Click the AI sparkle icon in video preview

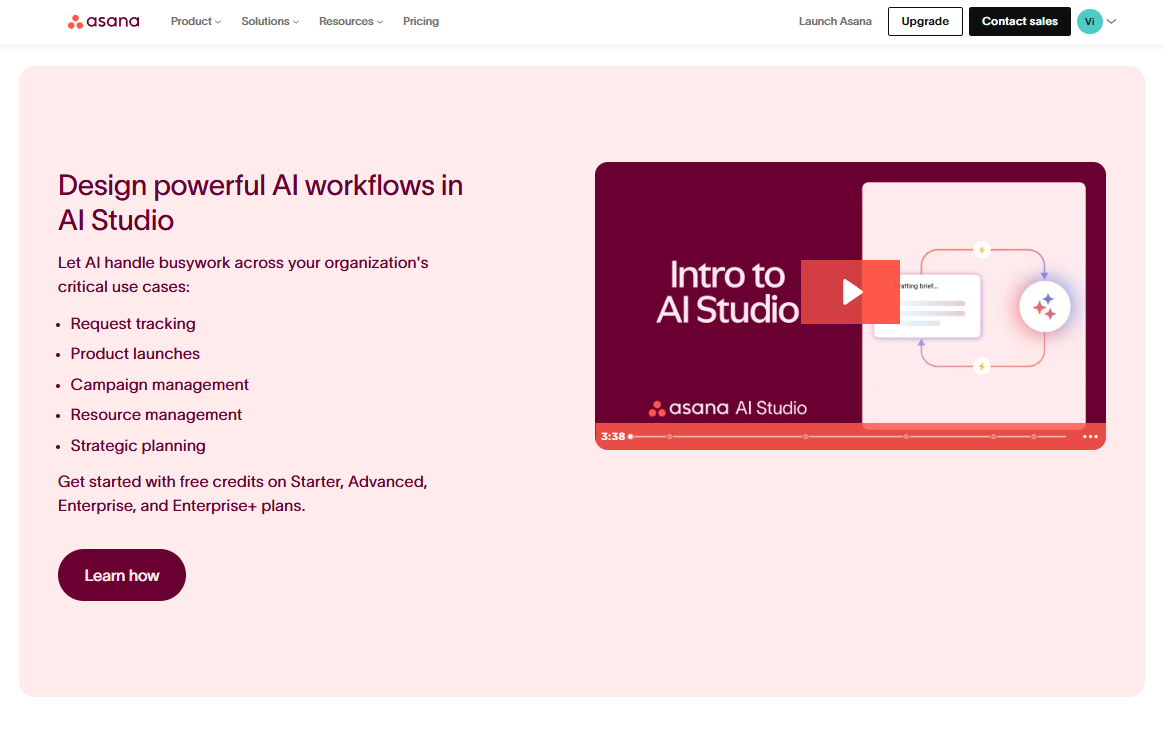click(x=1044, y=307)
